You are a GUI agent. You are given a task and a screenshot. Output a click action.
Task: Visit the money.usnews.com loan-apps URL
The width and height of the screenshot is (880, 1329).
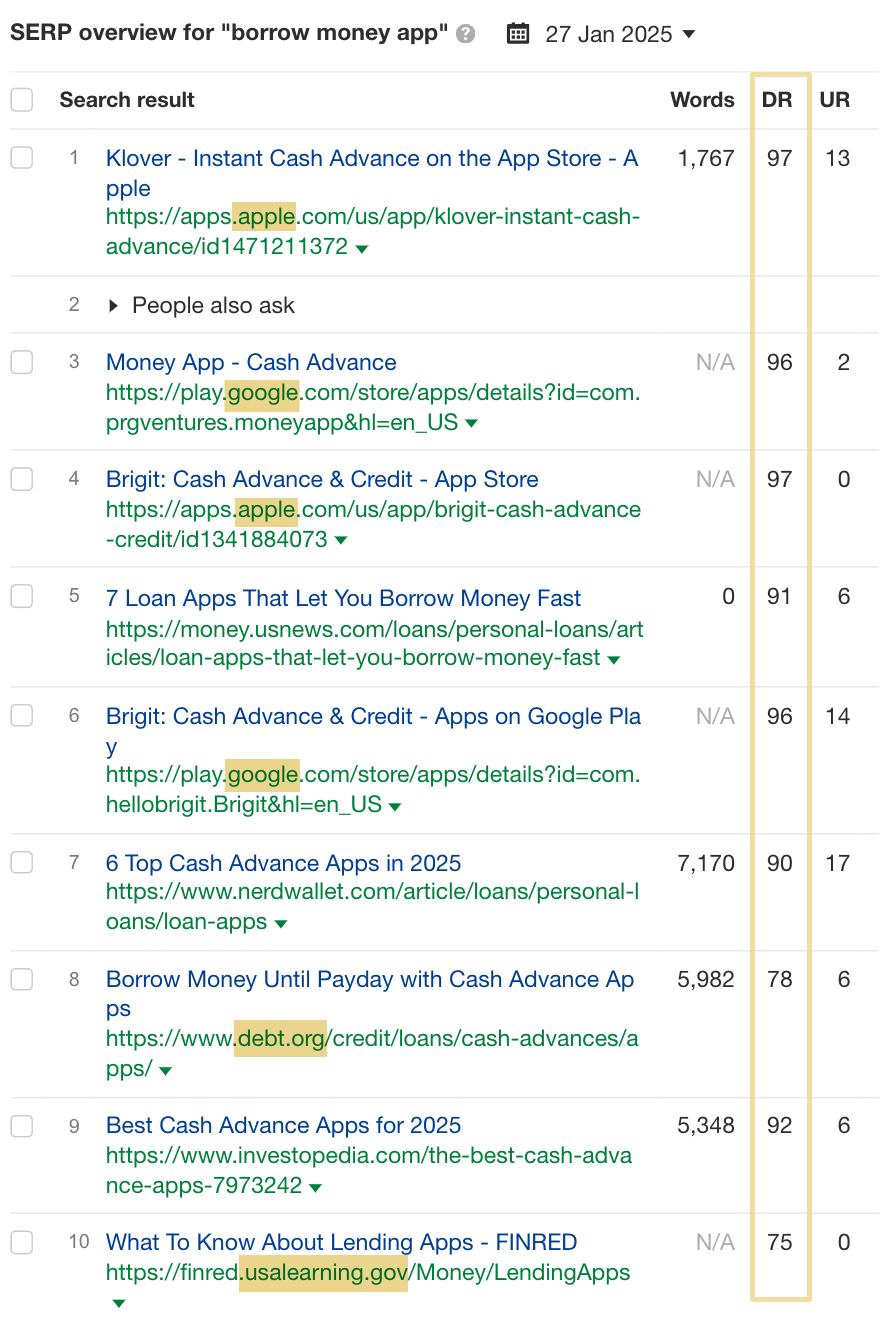tap(375, 643)
